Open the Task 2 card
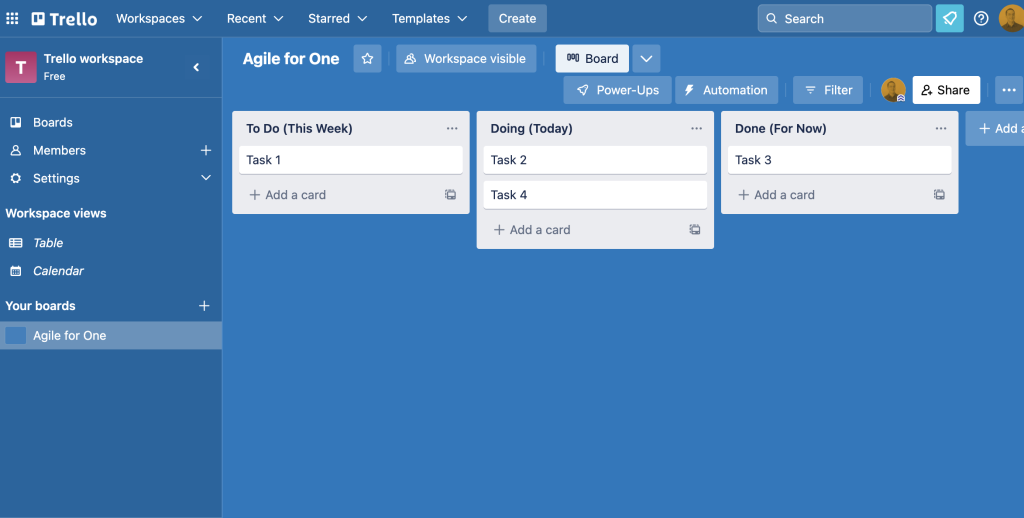Image resolution: width=1024 pixels, height=518 pixels. [595, 160]
